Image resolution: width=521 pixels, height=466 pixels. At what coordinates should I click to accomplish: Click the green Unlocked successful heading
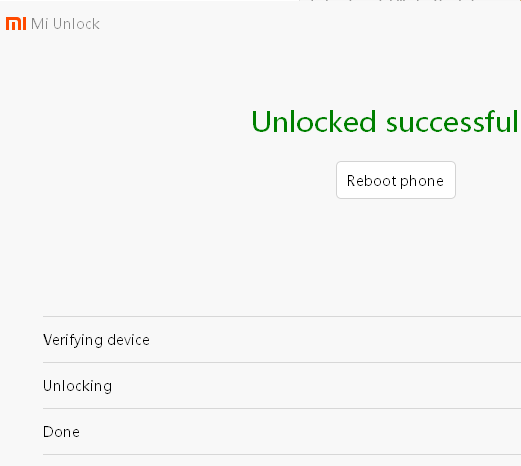coord(386,122)
